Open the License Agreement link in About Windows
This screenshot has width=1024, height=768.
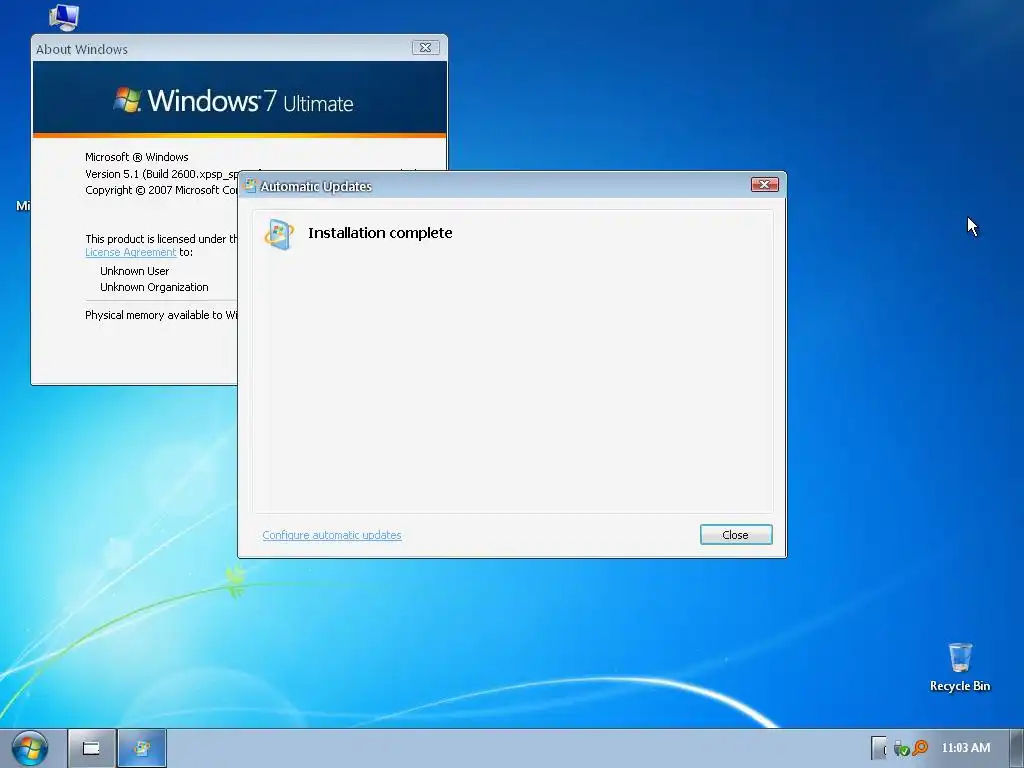pyautogui.click(x=131, y=252)
